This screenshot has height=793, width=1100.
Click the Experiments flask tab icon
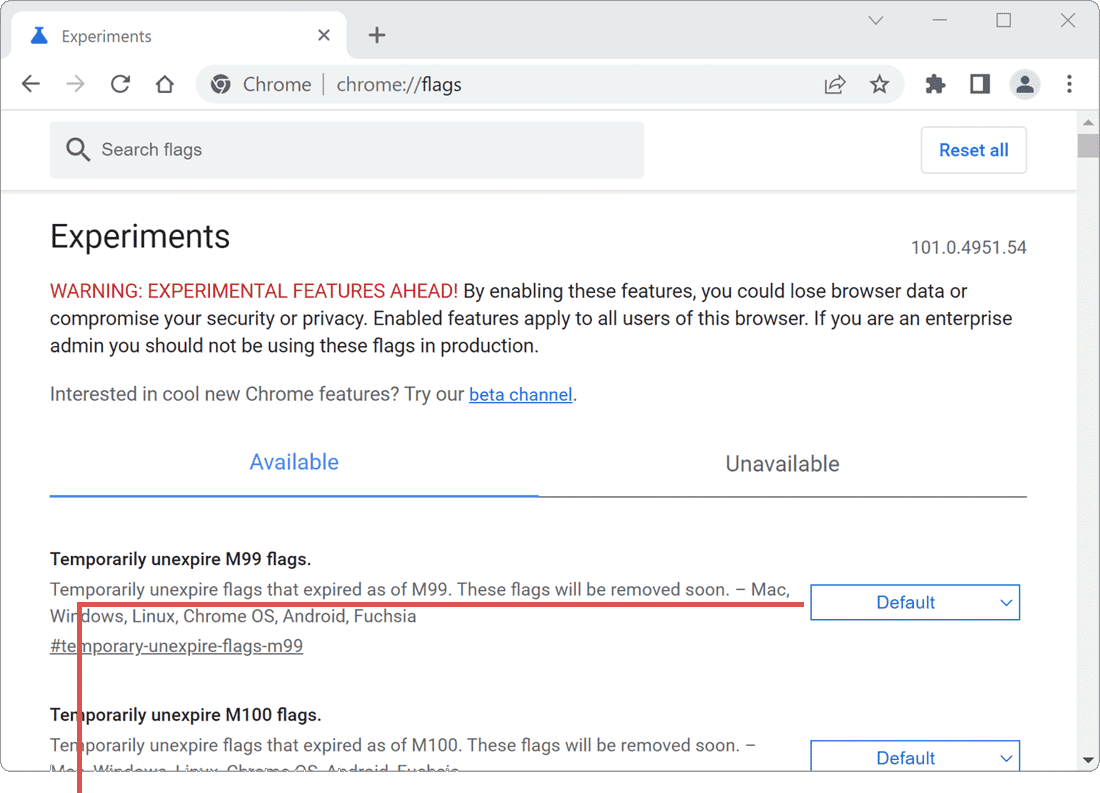pyautogui.click(x=39, y=36)
